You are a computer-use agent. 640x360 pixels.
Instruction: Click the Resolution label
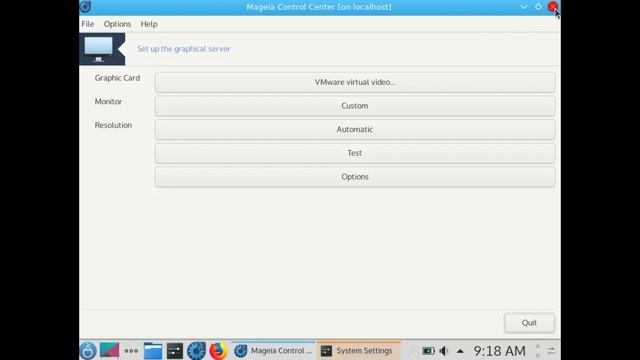113,125
